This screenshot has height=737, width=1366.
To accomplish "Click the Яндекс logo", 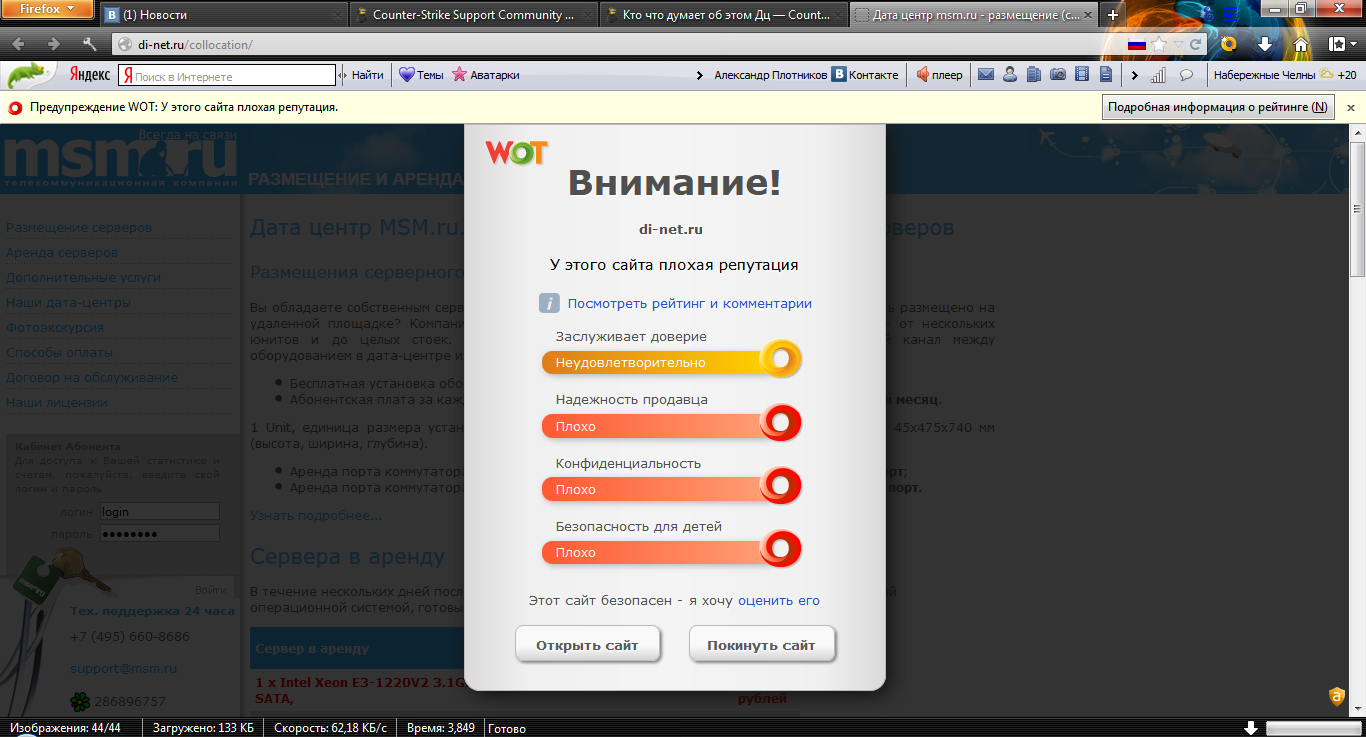I will point(90,75).
